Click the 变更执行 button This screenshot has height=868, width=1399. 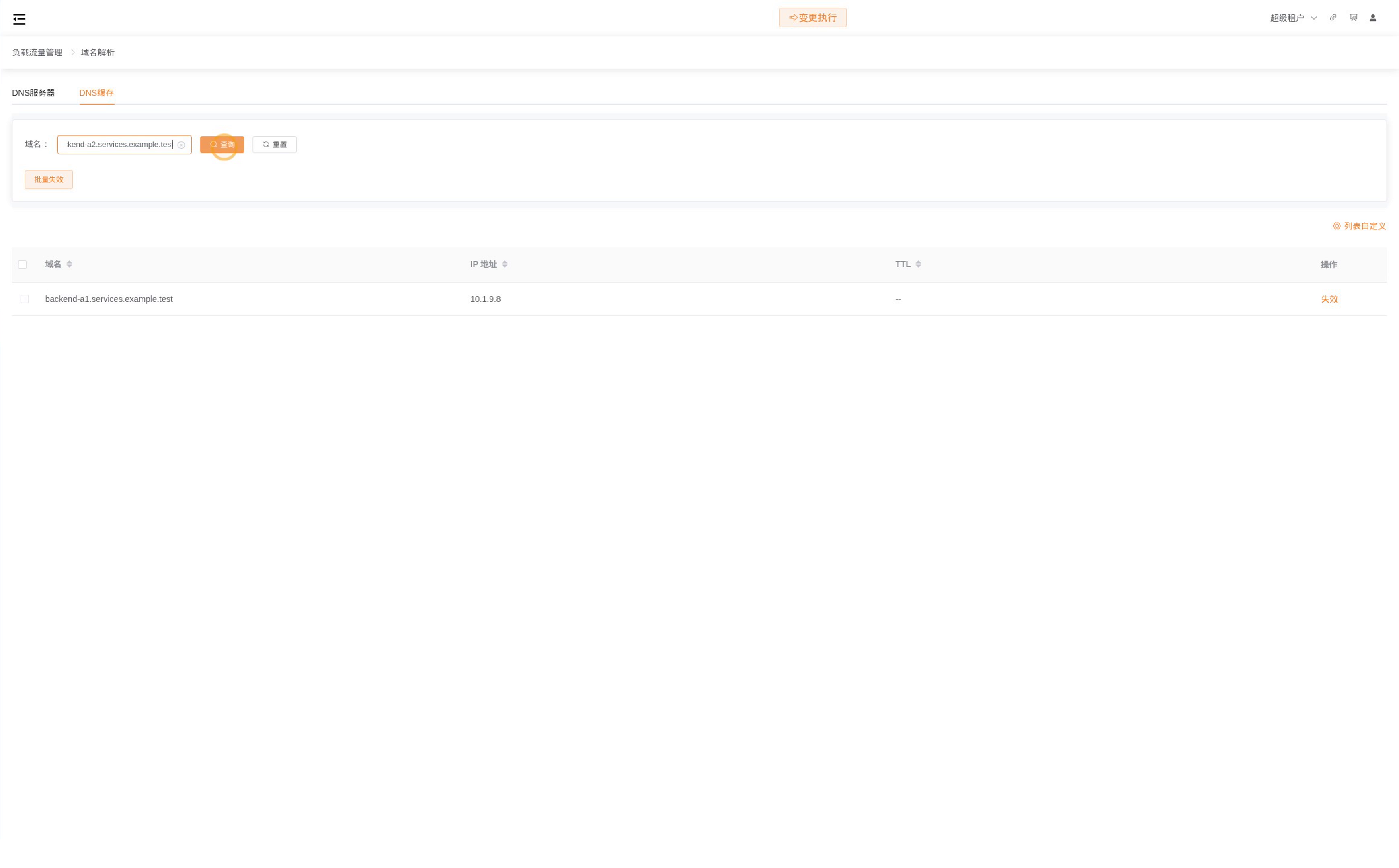tap(812, 18)
